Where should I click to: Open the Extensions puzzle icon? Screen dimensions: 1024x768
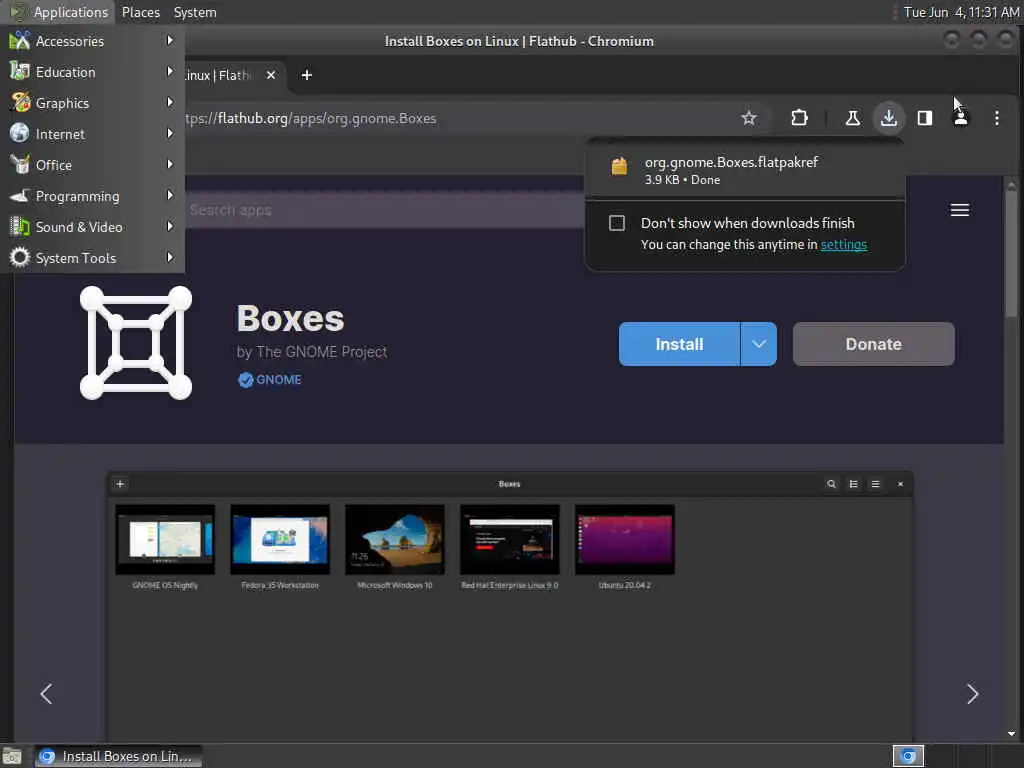[x=799, y=118]
